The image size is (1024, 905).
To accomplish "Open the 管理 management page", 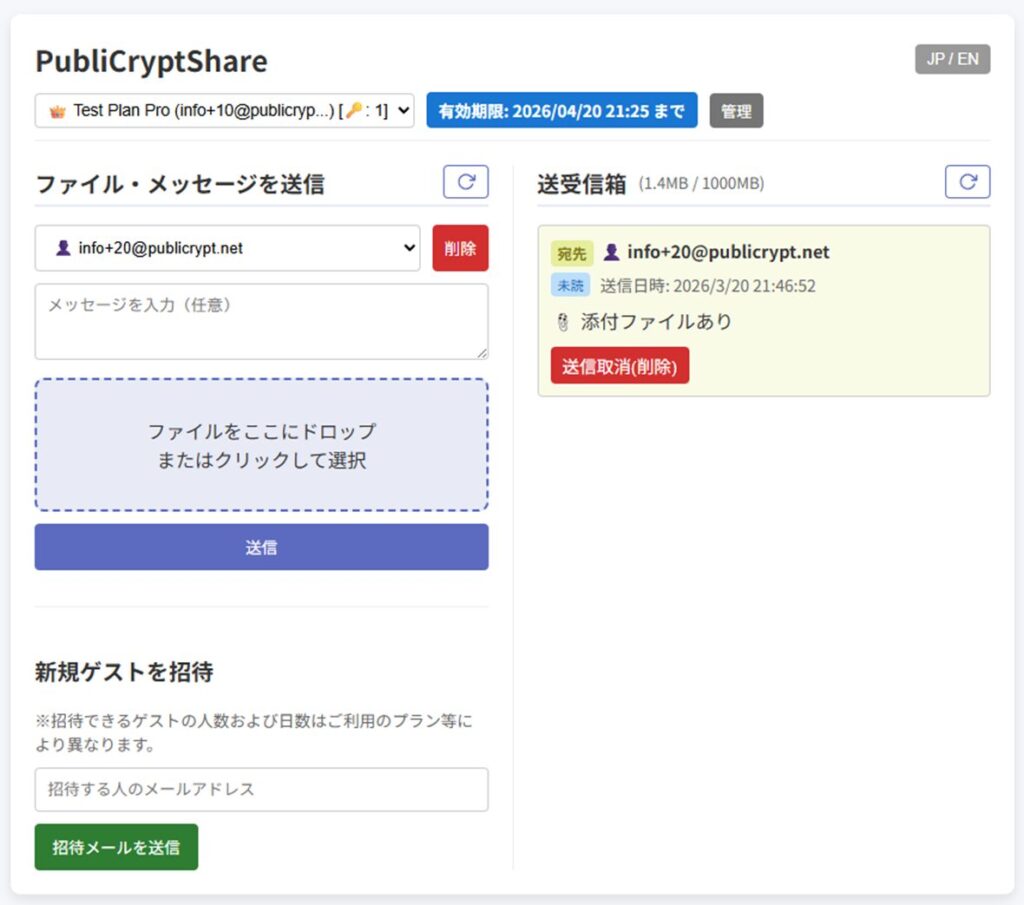I will coord(736,111).
